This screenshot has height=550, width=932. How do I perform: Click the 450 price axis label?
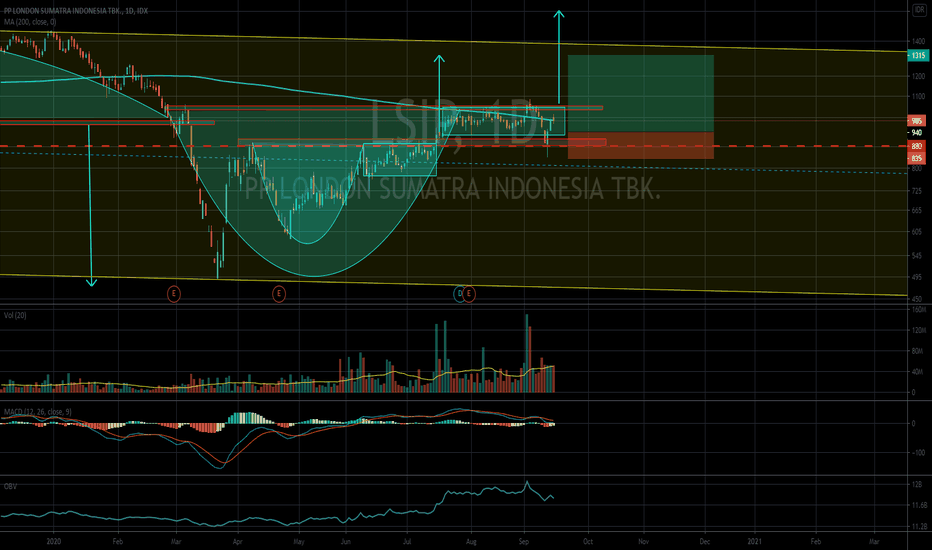point(917,299)
